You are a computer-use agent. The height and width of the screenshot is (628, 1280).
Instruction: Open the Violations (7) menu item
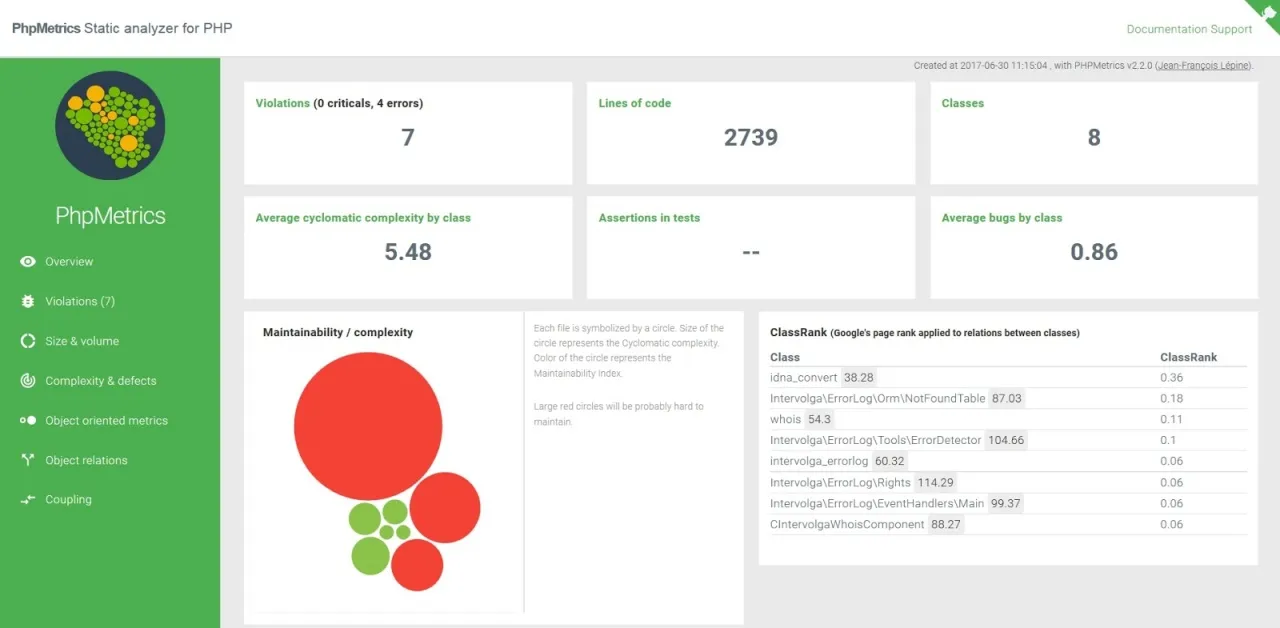[x=80, y=301]
